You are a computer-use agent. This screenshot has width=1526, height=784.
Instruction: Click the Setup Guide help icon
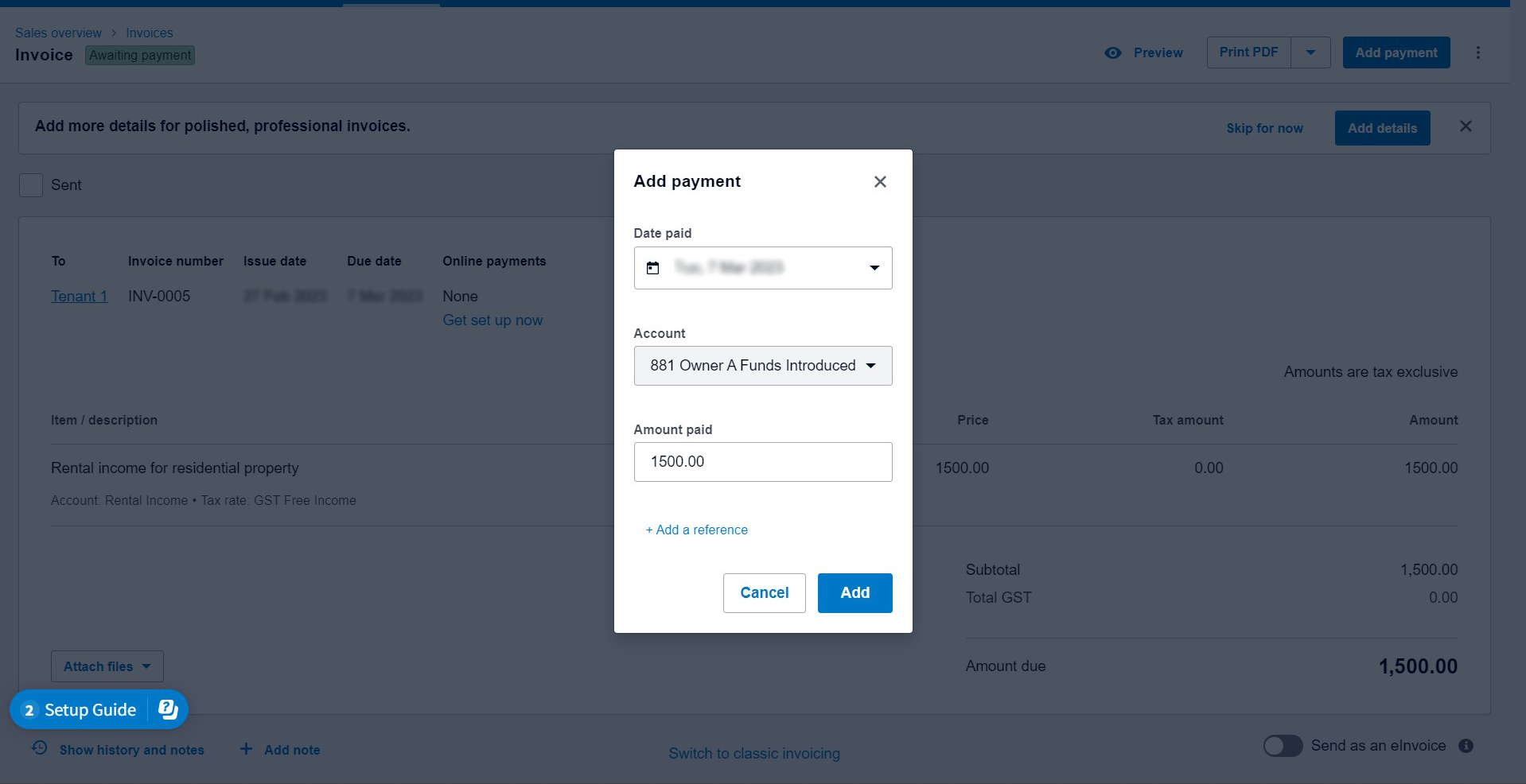coord(168,709)
